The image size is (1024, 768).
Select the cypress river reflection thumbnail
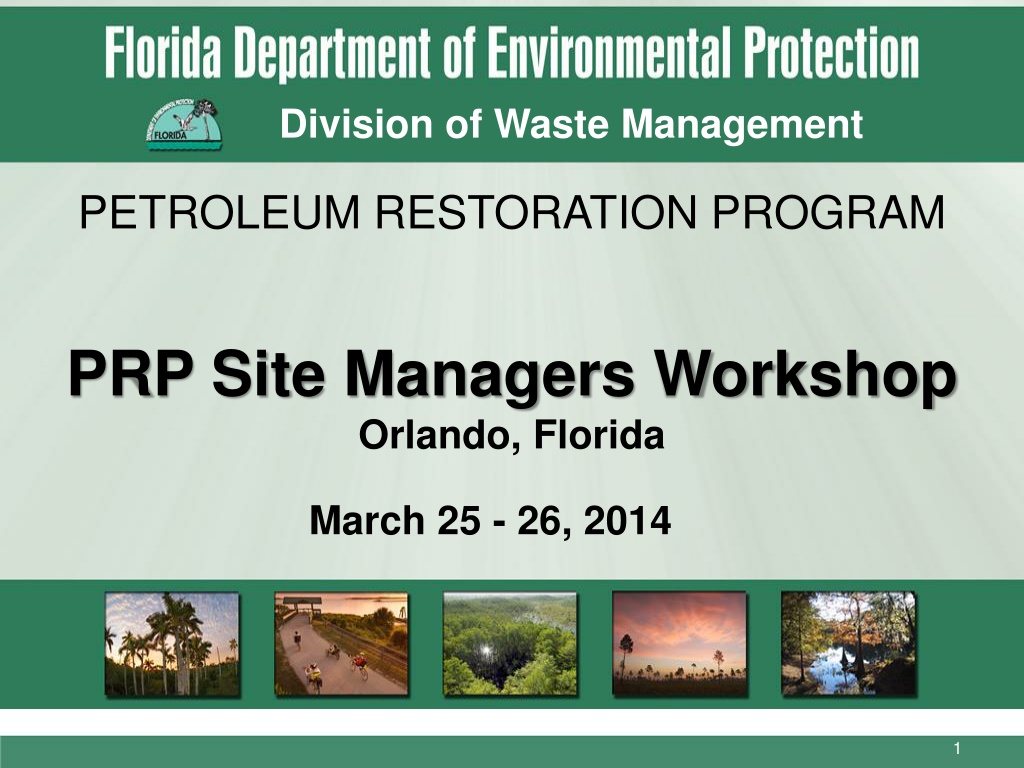(848, 644)
